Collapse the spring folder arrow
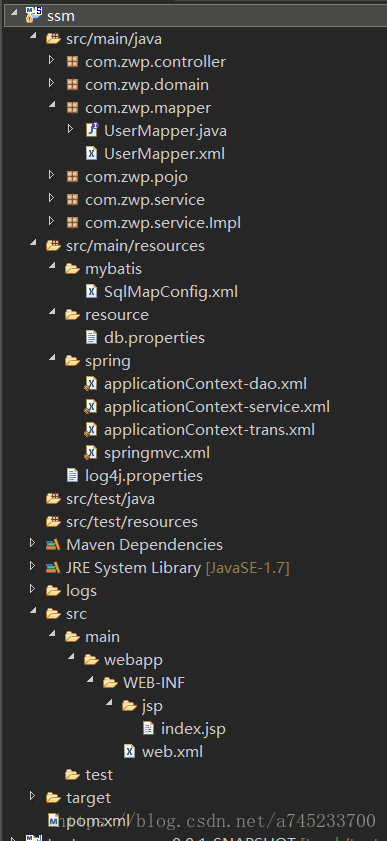This screenshot has width=387, height=841. point(53,359)
